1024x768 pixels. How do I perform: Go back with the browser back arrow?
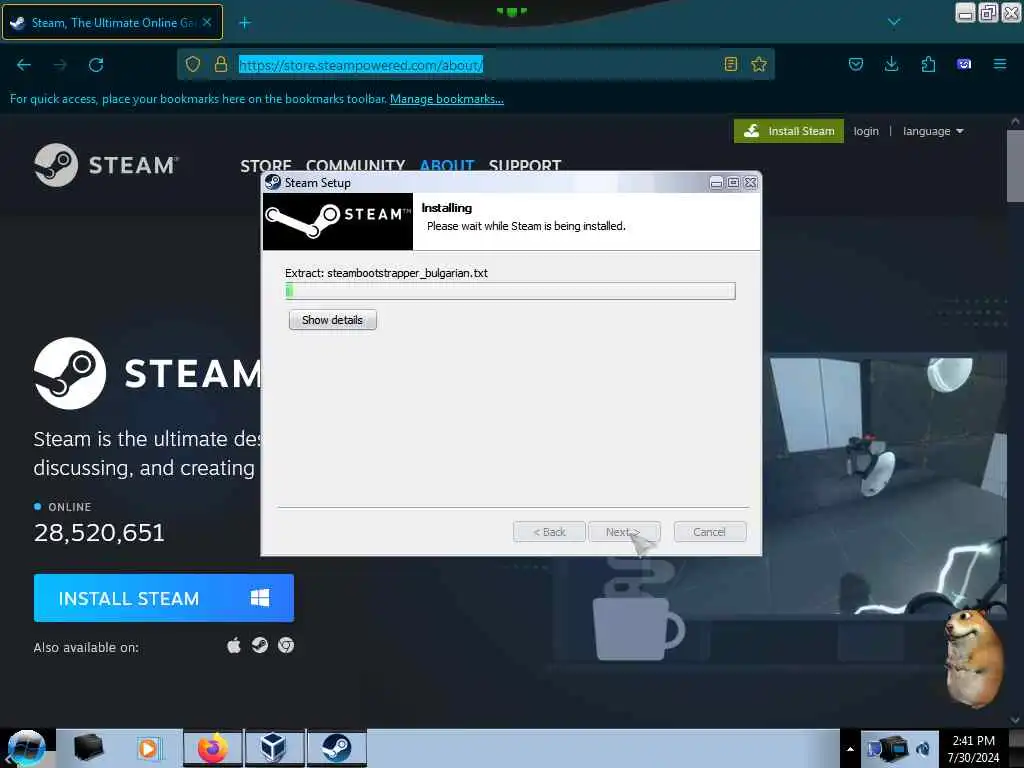(24, 65)
